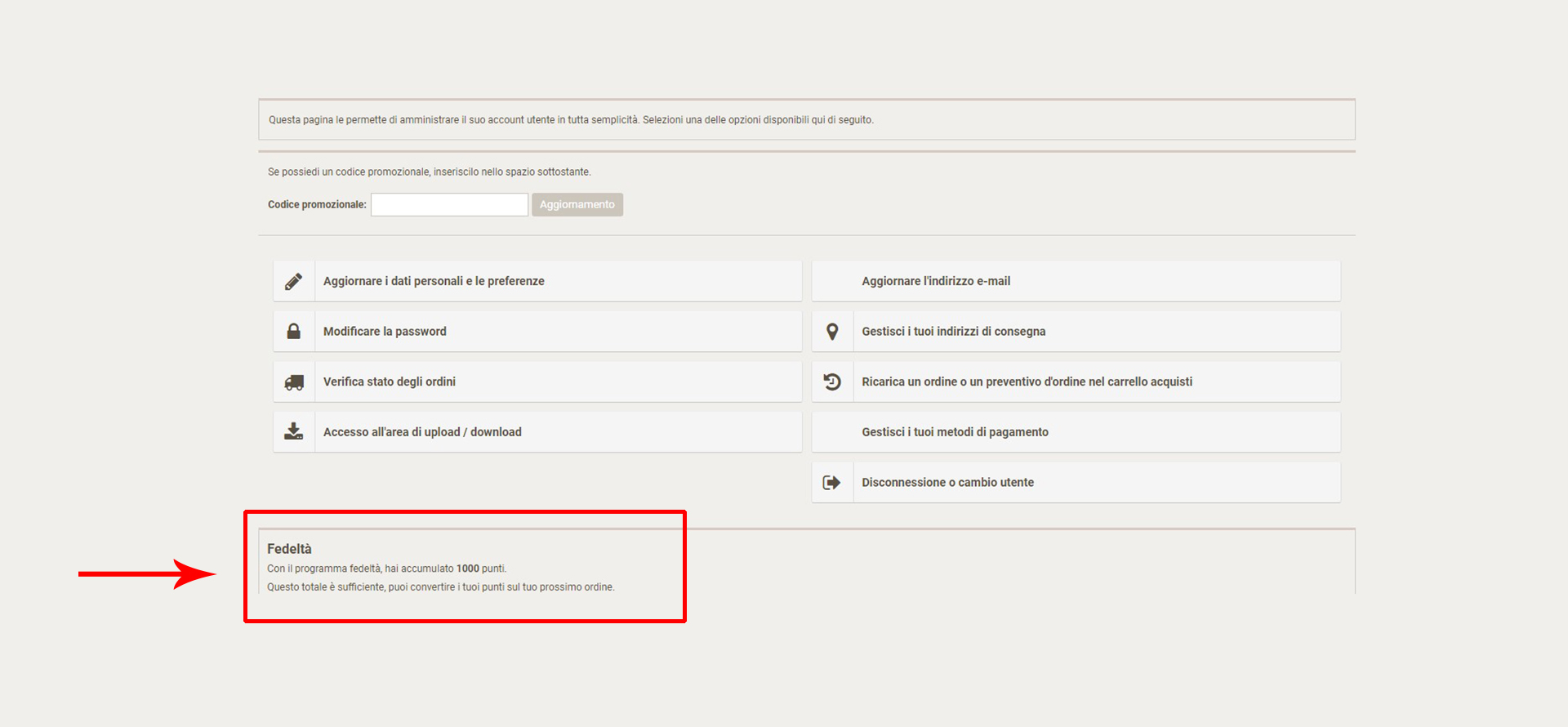Click the delivery truck icon
This screenshot has height=727, width=1568.
(294, 382)
